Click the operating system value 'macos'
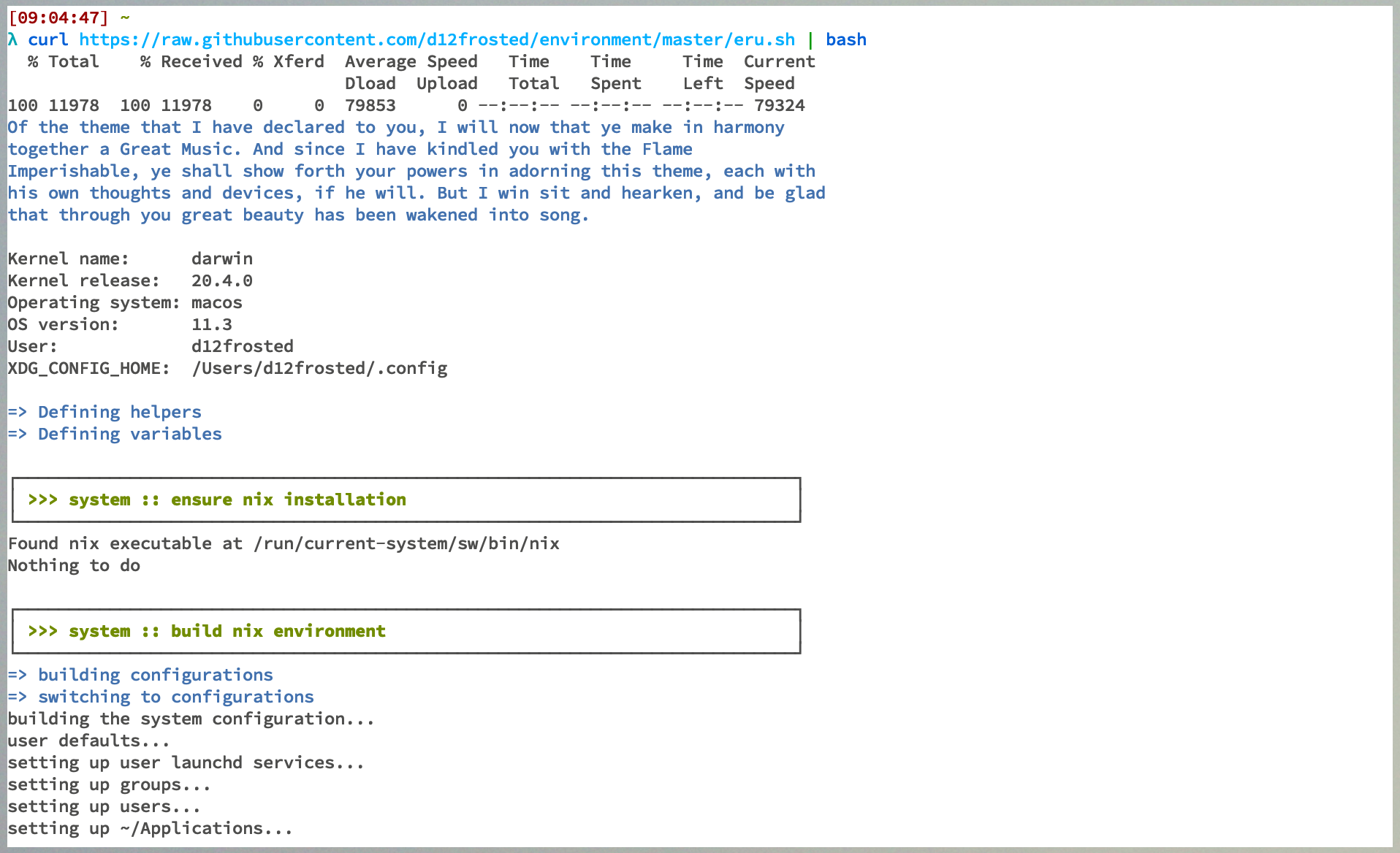This screenshot has height=853, width=1400. (x=217, y=303)
